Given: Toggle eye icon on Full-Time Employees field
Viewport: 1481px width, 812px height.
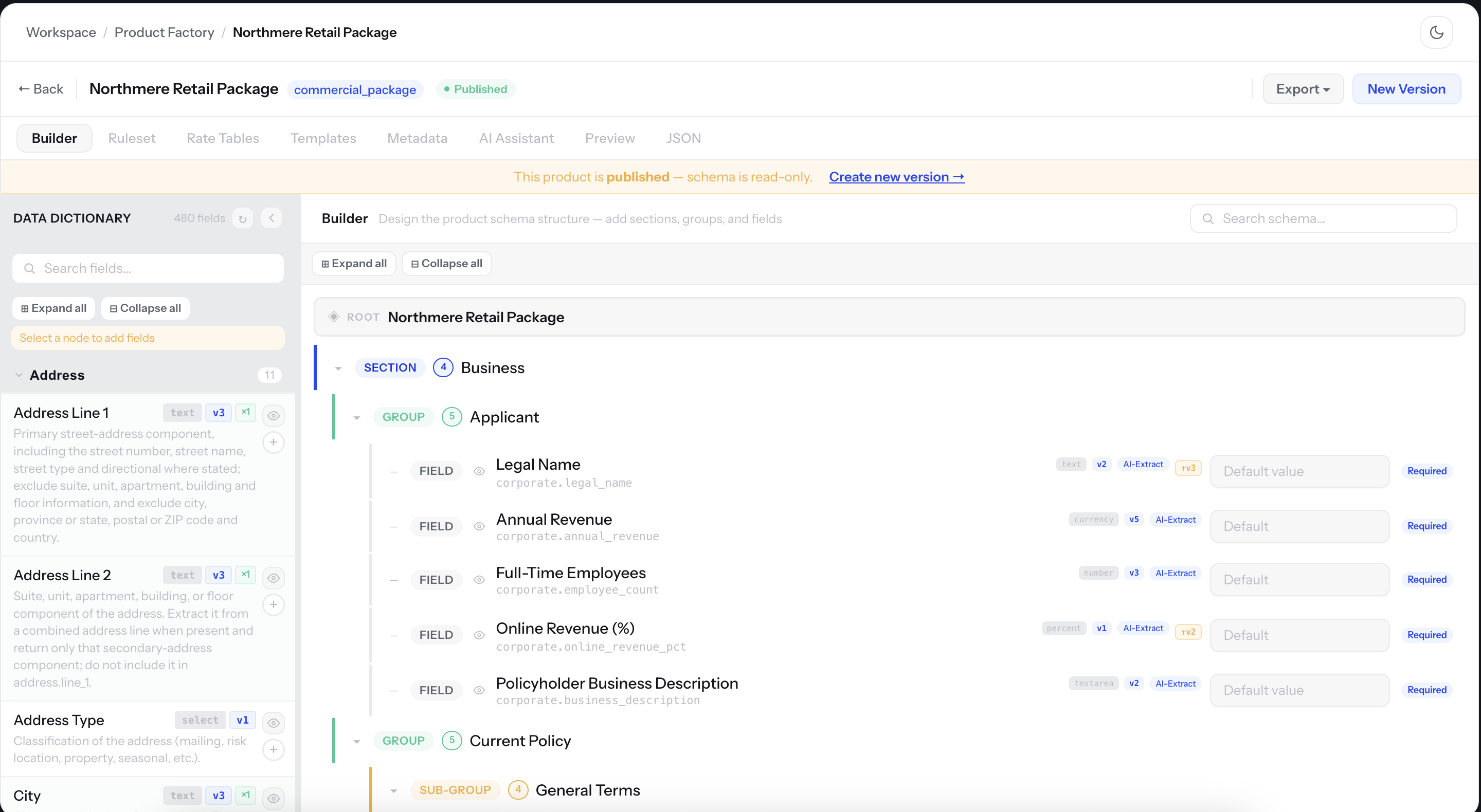Looking at the screenshot, I should (x=479, y=580).
